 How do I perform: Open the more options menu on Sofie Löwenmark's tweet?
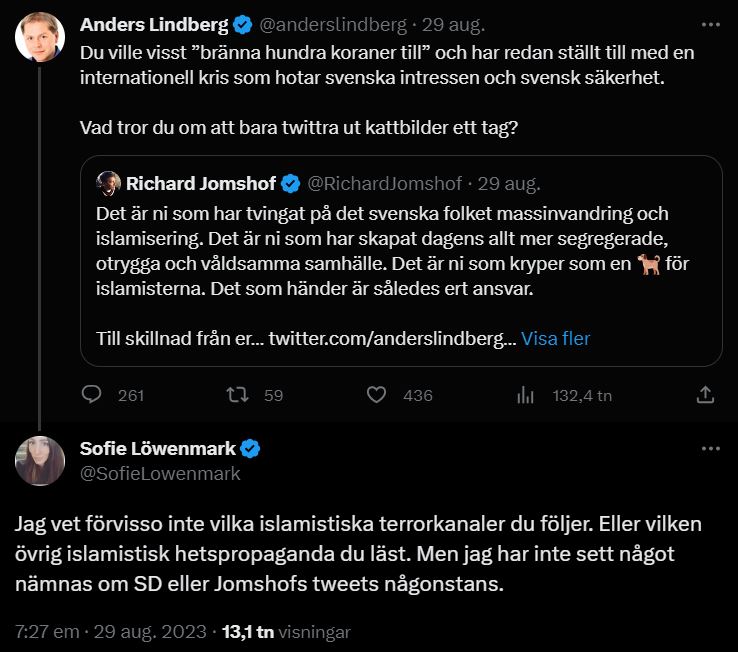(711, 448)
